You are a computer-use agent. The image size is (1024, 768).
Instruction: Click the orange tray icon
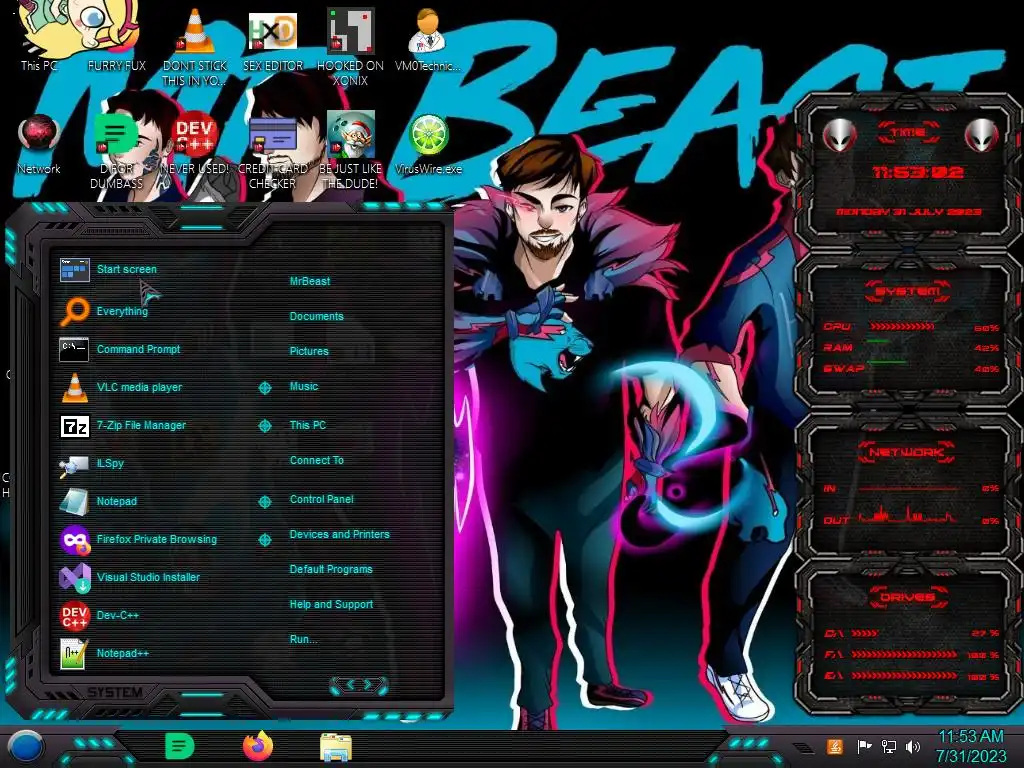tap(835, 746)
